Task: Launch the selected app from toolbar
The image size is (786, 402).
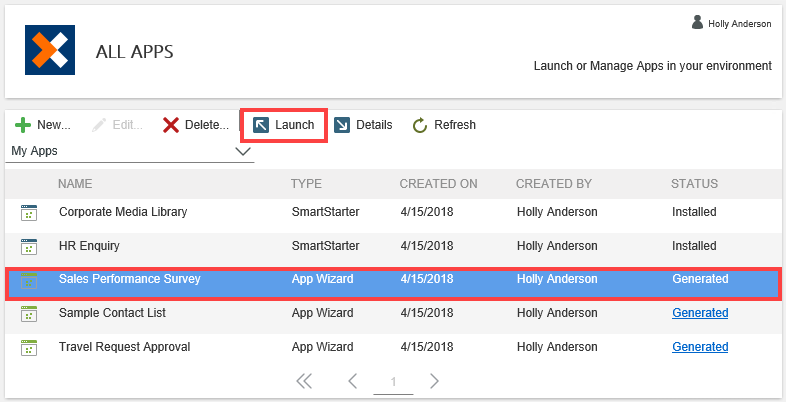Action: 284,125
